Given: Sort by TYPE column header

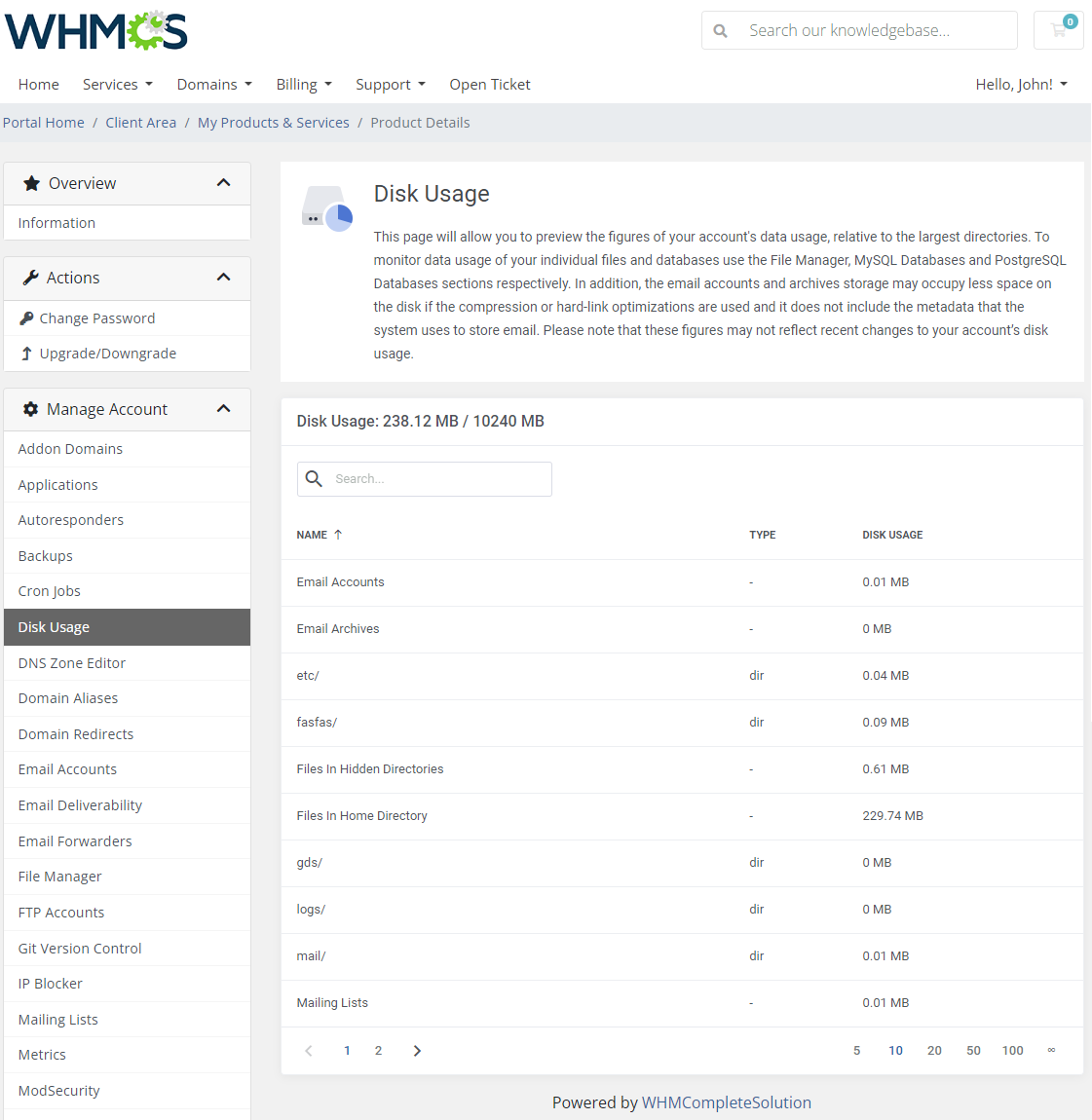Looking at the screenshot, I should click(x=762, y=535).
